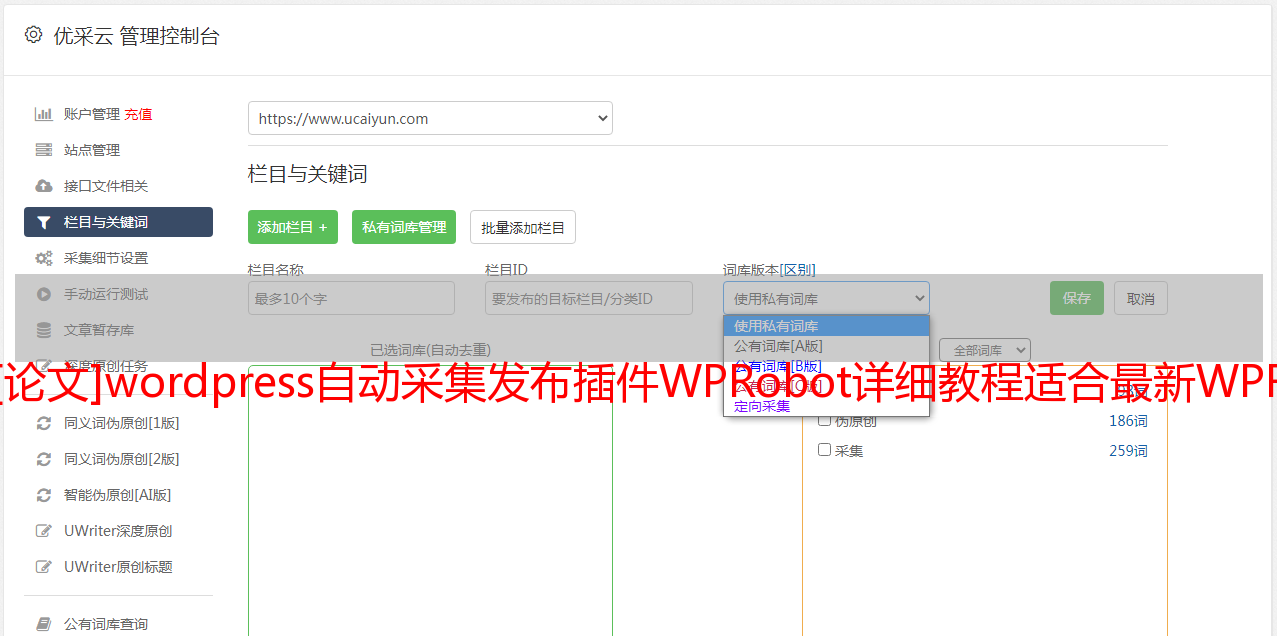Click the red 充值 link
The height and width of the screenshot is (636, 1277).
139,114
